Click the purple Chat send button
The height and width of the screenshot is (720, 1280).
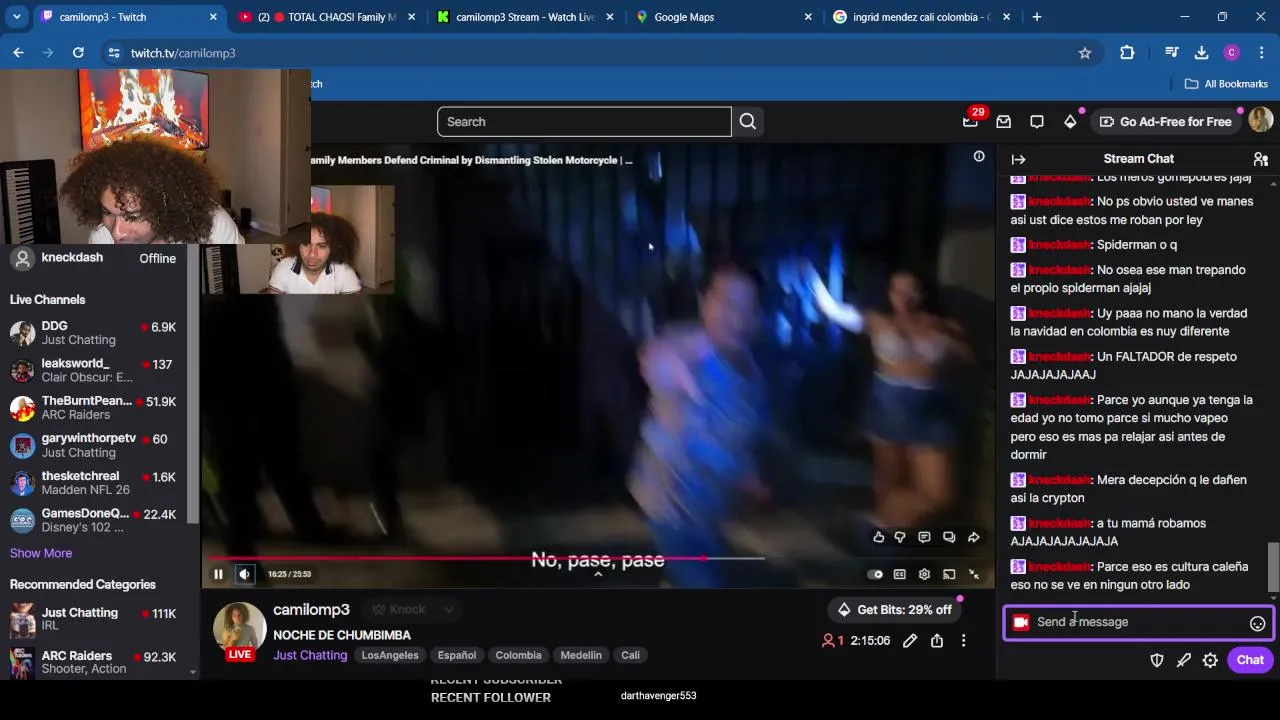coord(1250,660)
